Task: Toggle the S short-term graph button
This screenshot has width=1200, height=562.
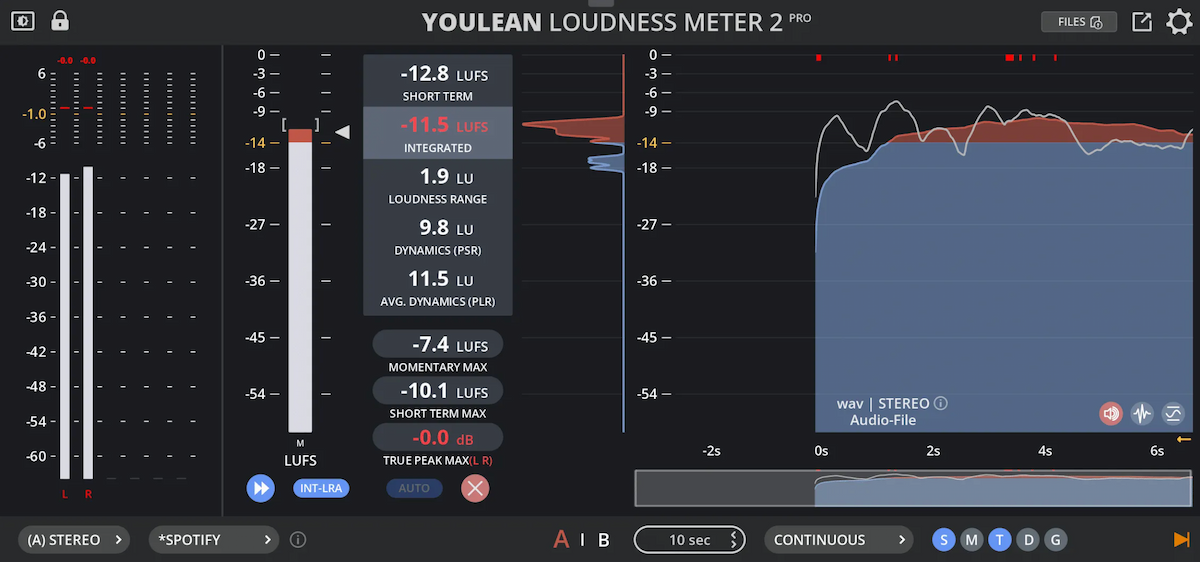Action: (943, 540)
